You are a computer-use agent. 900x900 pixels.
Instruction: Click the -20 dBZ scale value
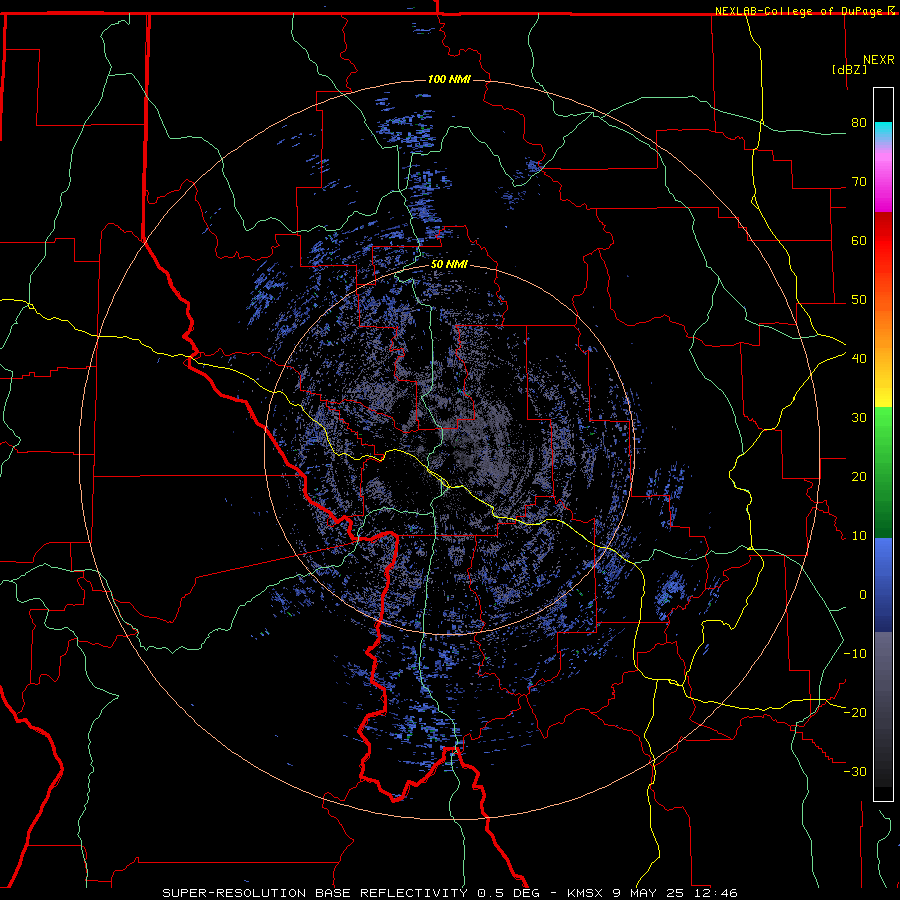[x=855, y=712]
